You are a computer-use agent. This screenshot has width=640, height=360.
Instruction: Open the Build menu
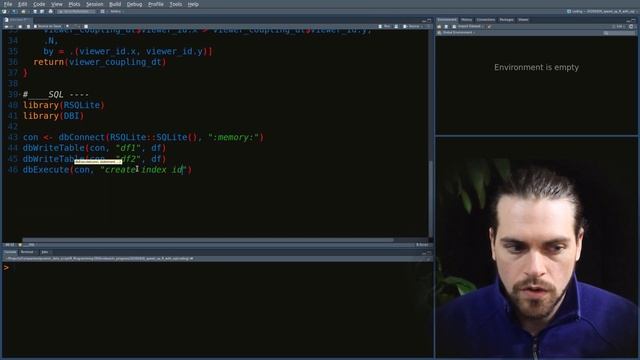(115, 4)
